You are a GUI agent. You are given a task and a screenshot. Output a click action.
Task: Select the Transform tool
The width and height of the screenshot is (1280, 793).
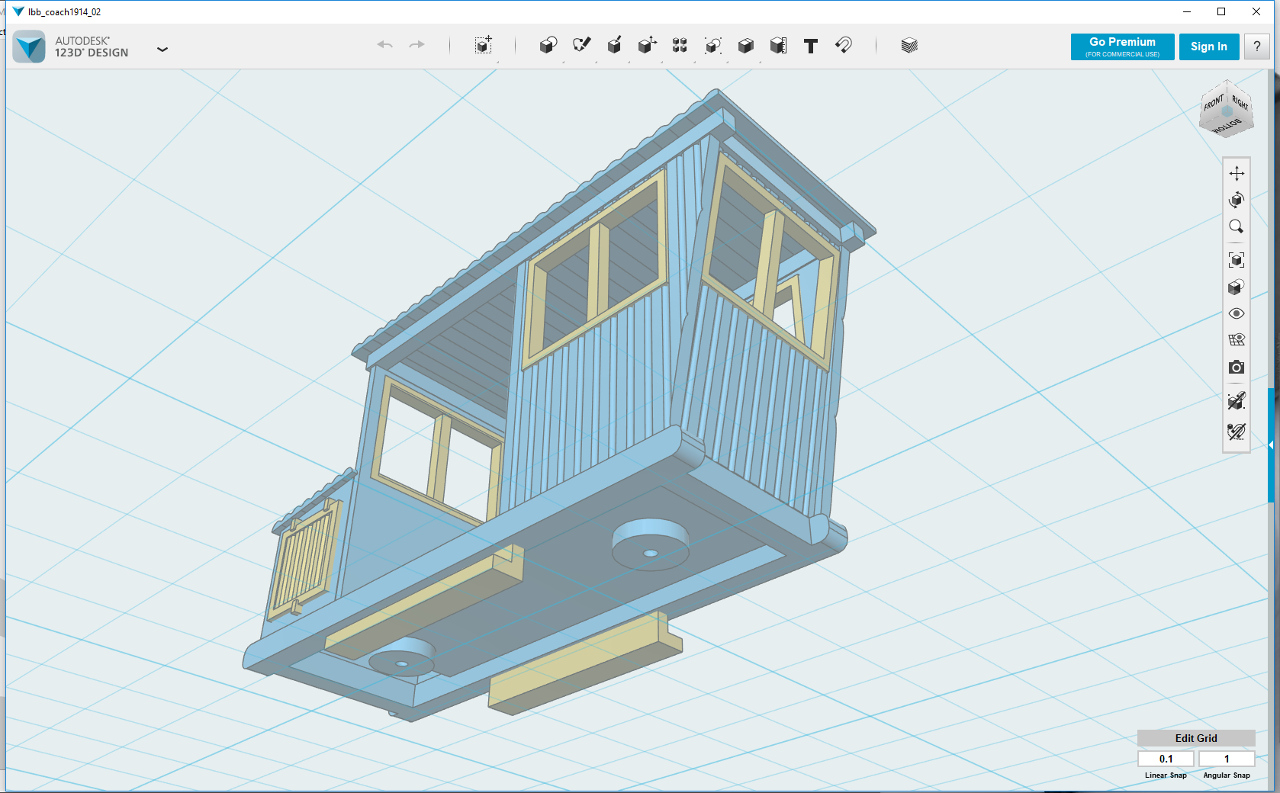[483, 45]
